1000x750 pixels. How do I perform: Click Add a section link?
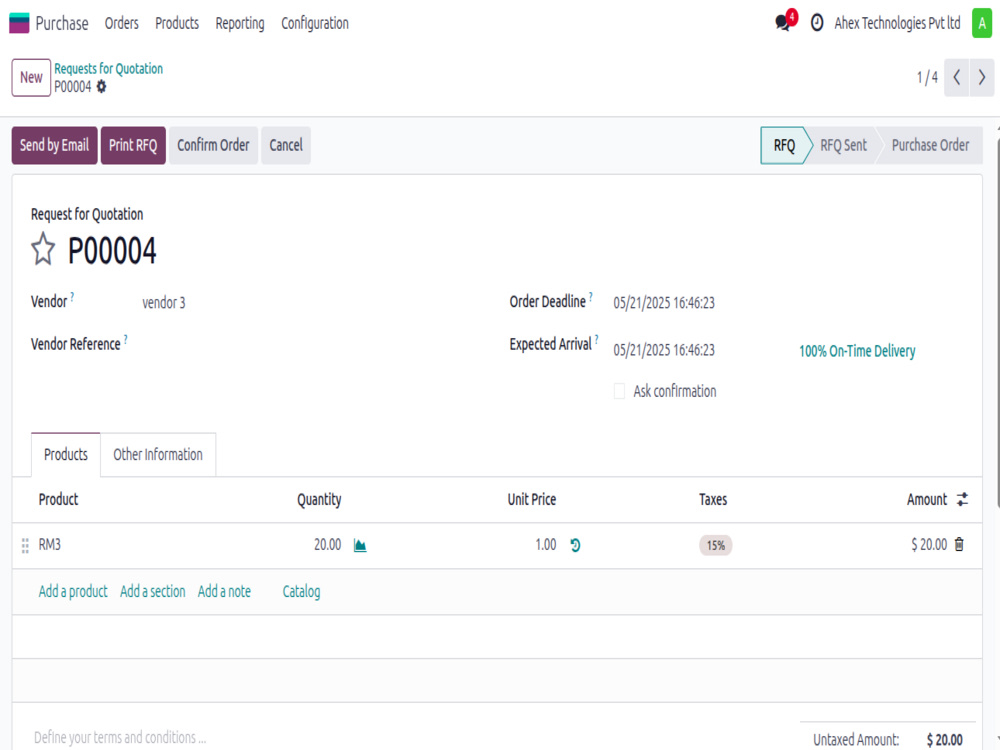coord(153,592)
